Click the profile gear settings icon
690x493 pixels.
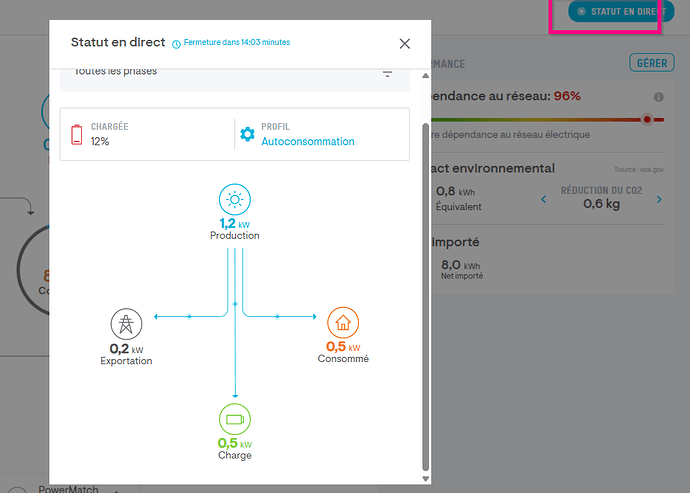(247, 134)
